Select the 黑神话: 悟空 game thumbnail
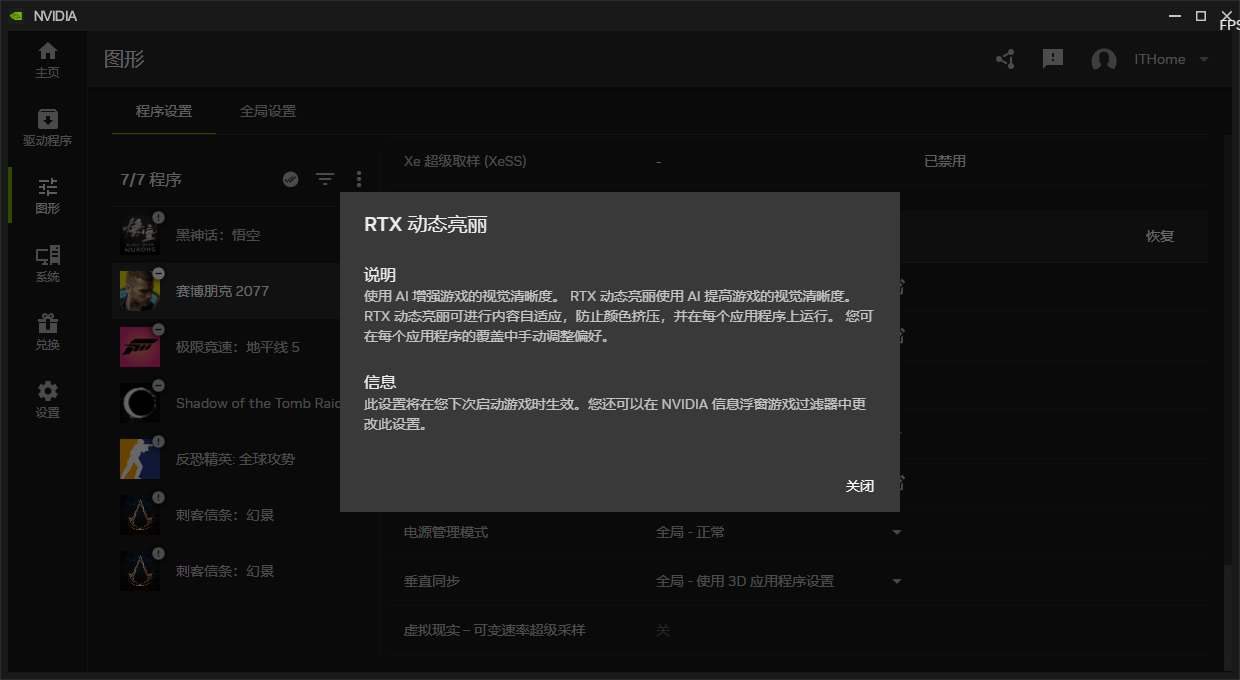The height and width of the screenshot is (680, 1240). (140, 233)
